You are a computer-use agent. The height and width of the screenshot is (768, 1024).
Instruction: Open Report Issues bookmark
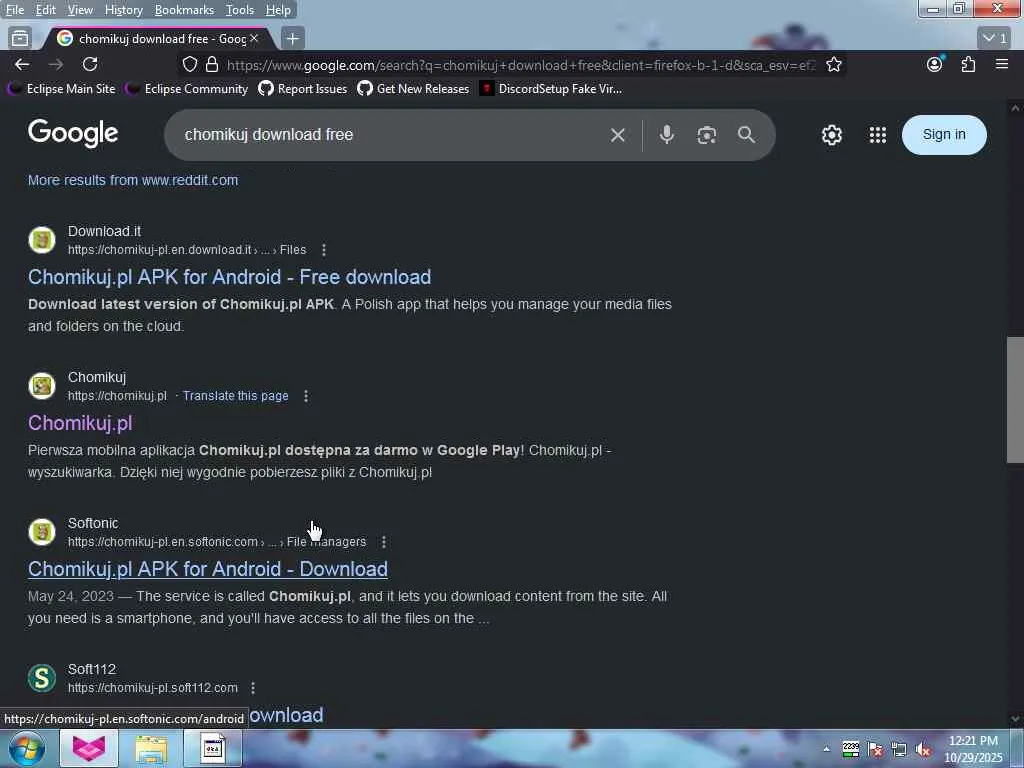[x=303, y=89]
